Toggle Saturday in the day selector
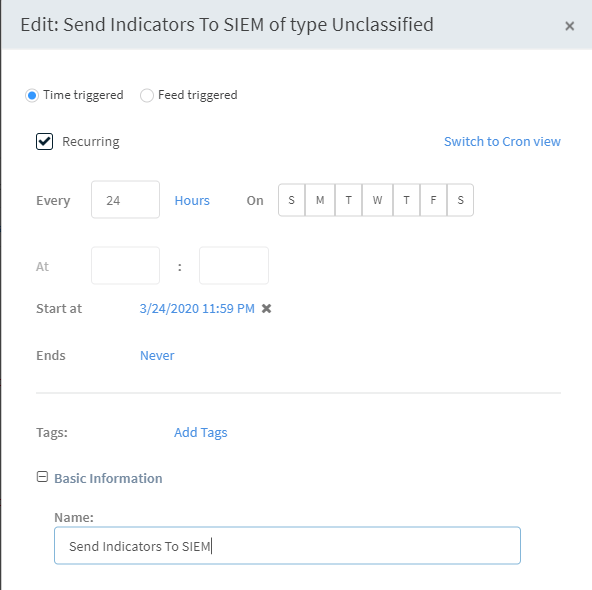Screen dimensions: 592x590 (461, 200)
